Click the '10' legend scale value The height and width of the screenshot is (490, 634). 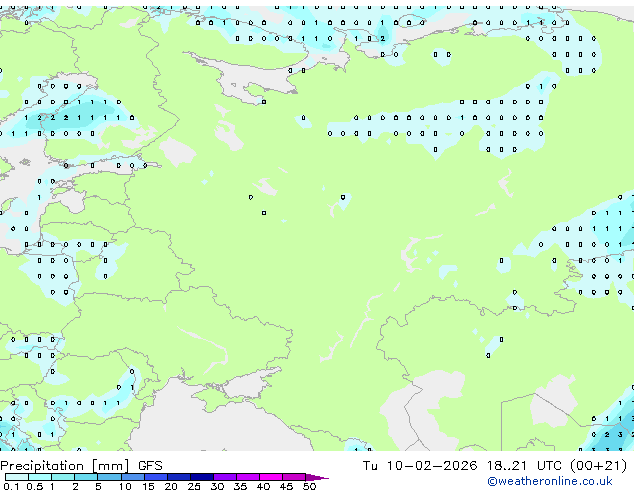pos(125,486)
